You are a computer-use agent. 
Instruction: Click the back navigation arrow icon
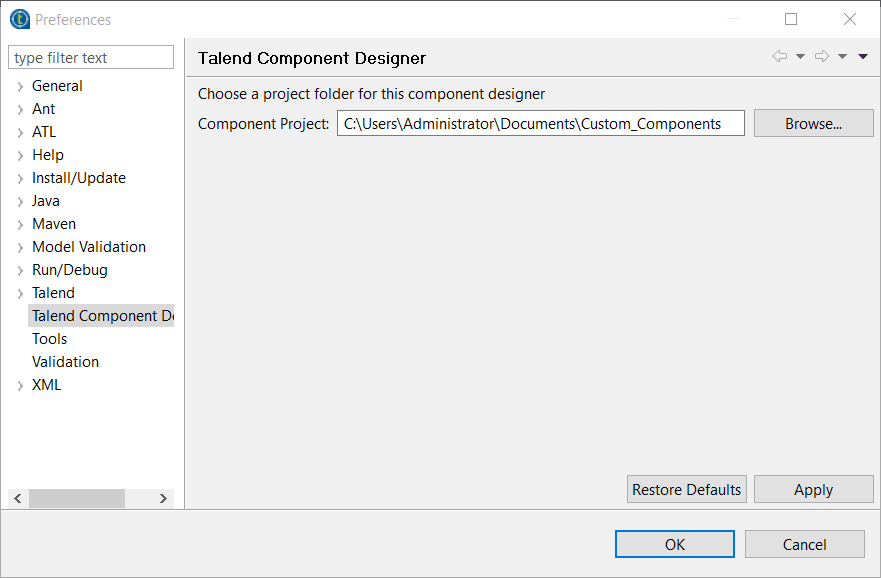pos(779,56)
